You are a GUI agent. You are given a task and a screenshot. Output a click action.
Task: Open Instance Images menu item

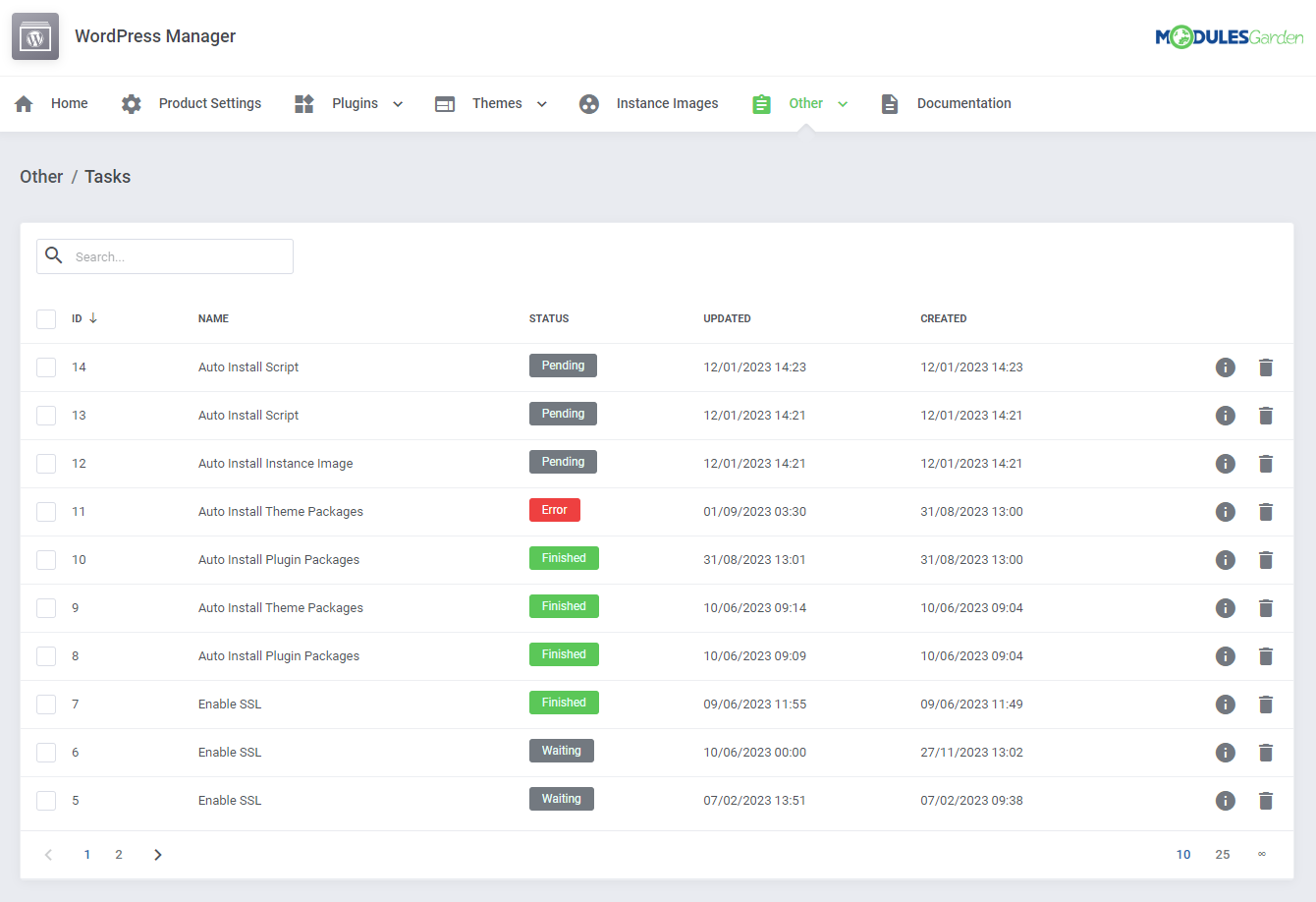click(x=667, y=103)
